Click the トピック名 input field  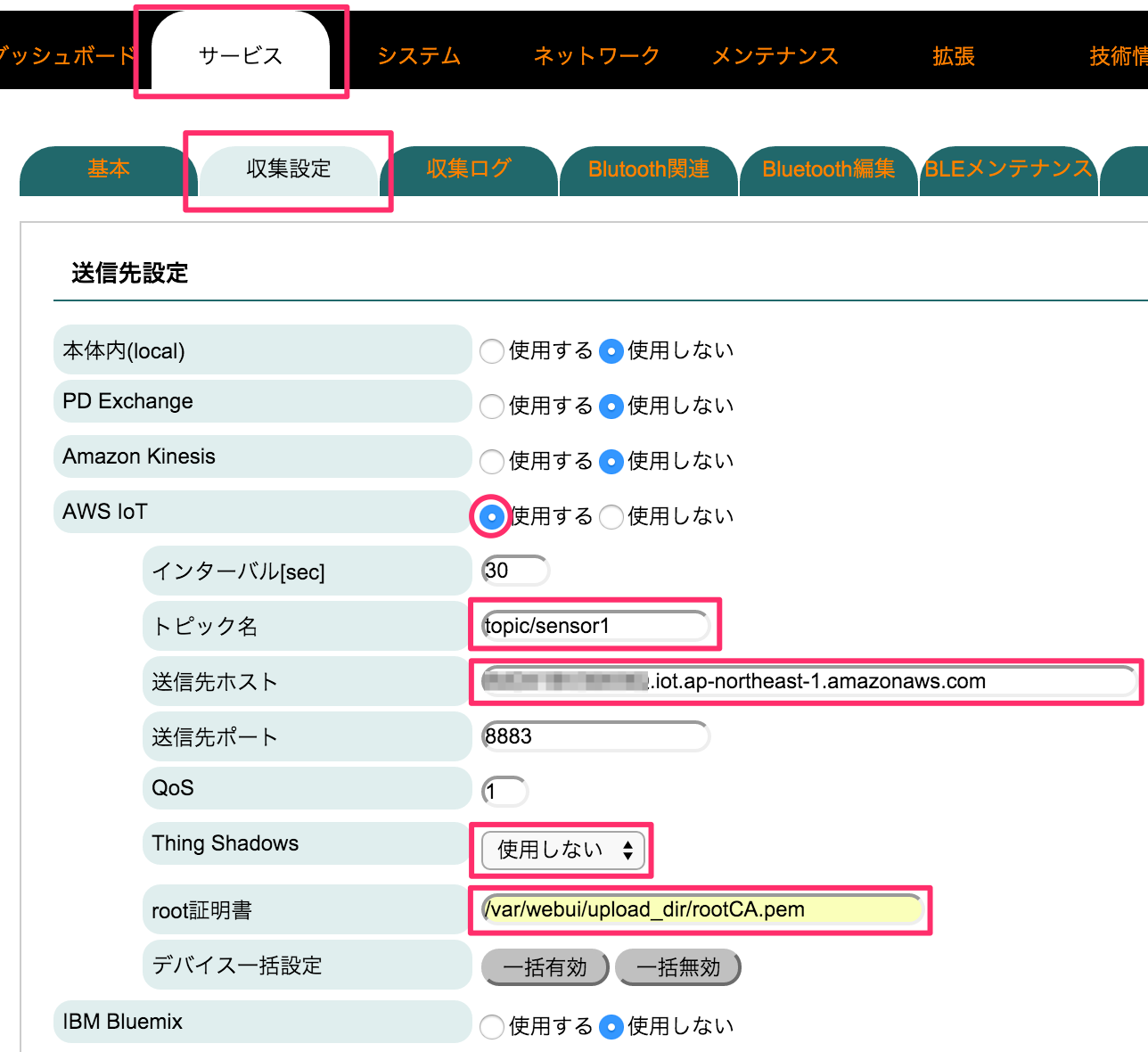594,625
